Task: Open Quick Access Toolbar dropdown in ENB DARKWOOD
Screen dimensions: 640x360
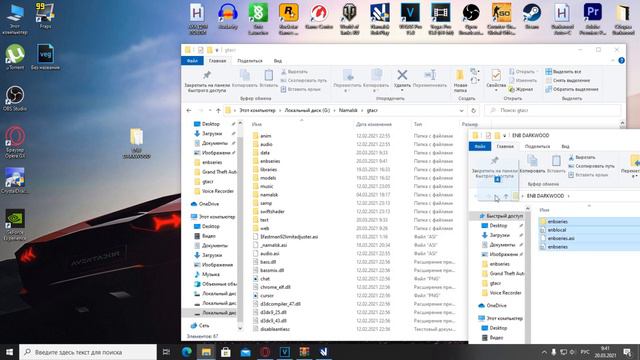Action: coord(504,136)
